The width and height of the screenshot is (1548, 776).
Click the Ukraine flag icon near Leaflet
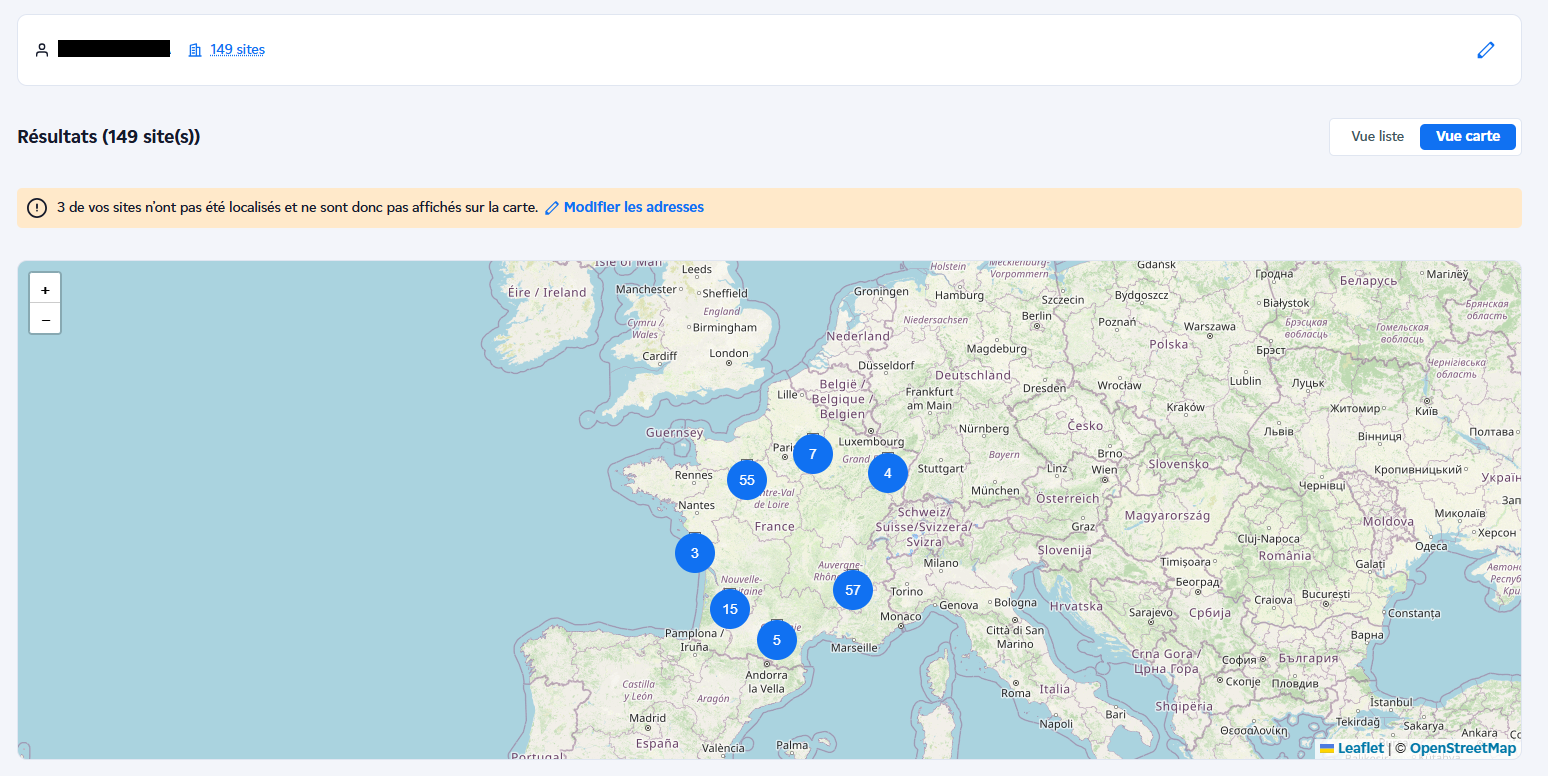coord(1327,748)
